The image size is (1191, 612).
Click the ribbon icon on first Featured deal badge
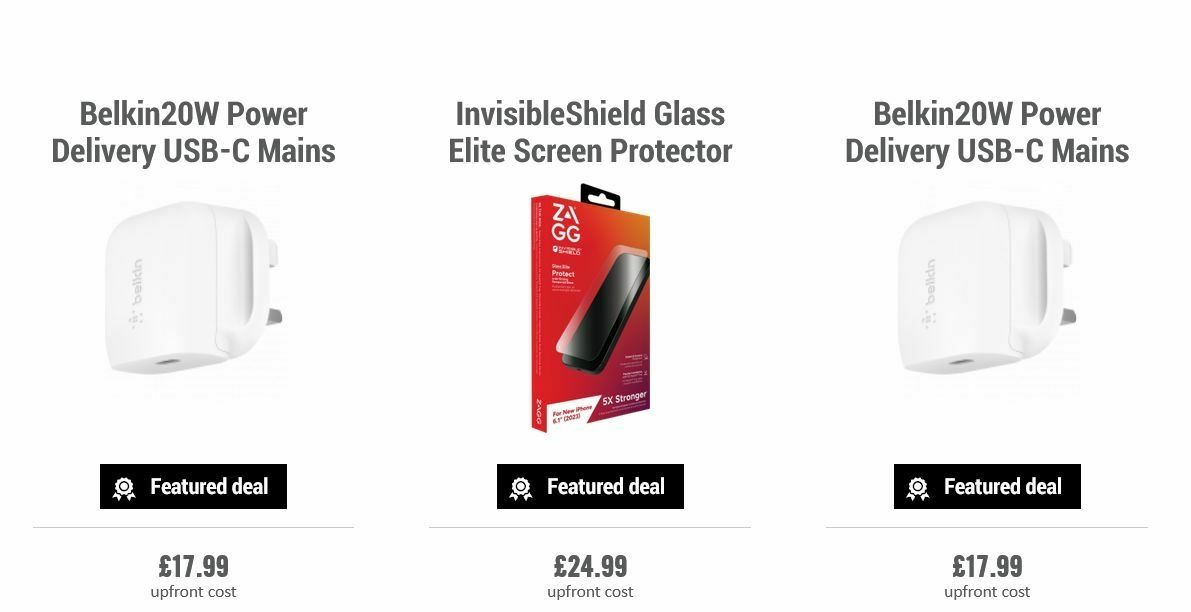pyautogui.click(x=122, y=487)
